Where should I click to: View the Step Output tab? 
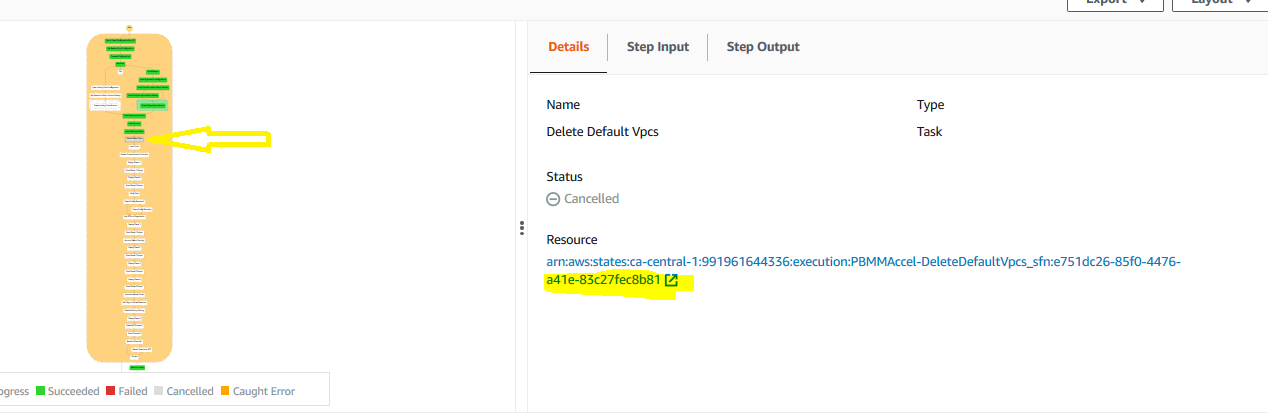[x=762, y=47]
